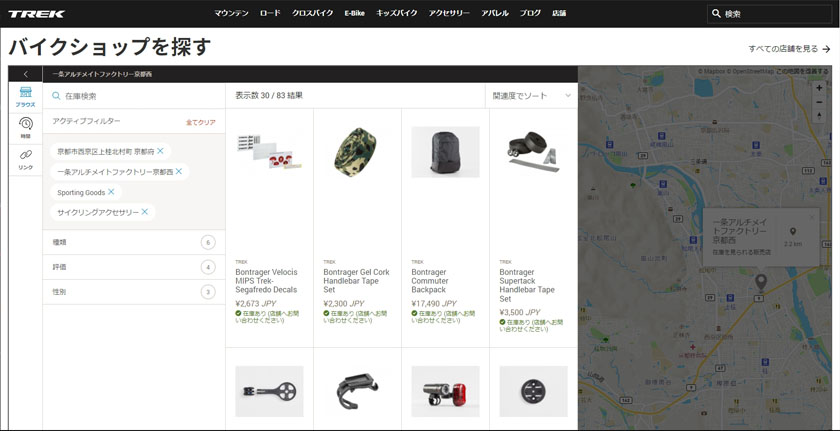Click the gray backpack thumbnail
The image size is (840, 431).
point(445,152)
